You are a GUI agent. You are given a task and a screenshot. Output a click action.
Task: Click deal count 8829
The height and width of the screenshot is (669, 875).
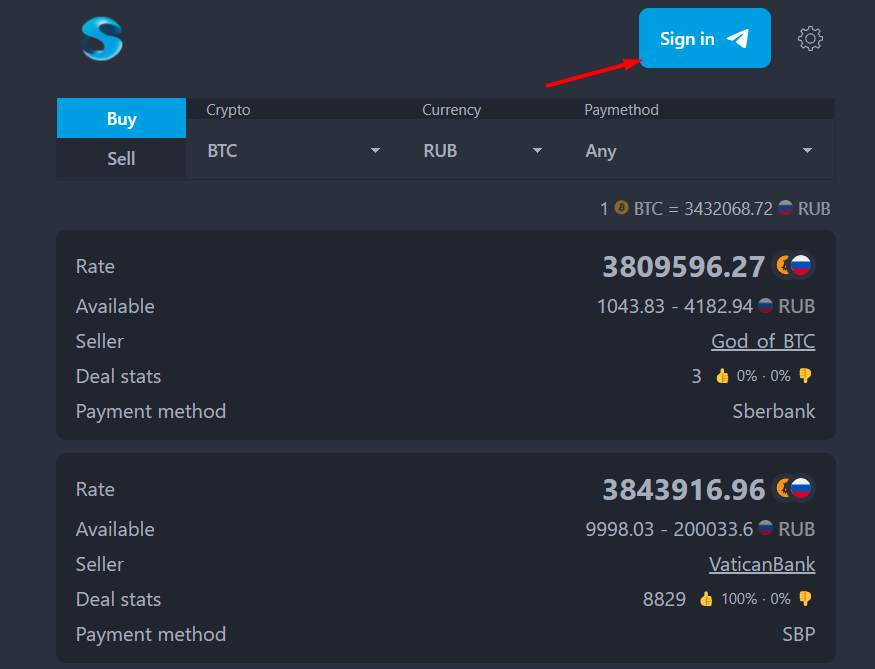(x=664, y=599)
